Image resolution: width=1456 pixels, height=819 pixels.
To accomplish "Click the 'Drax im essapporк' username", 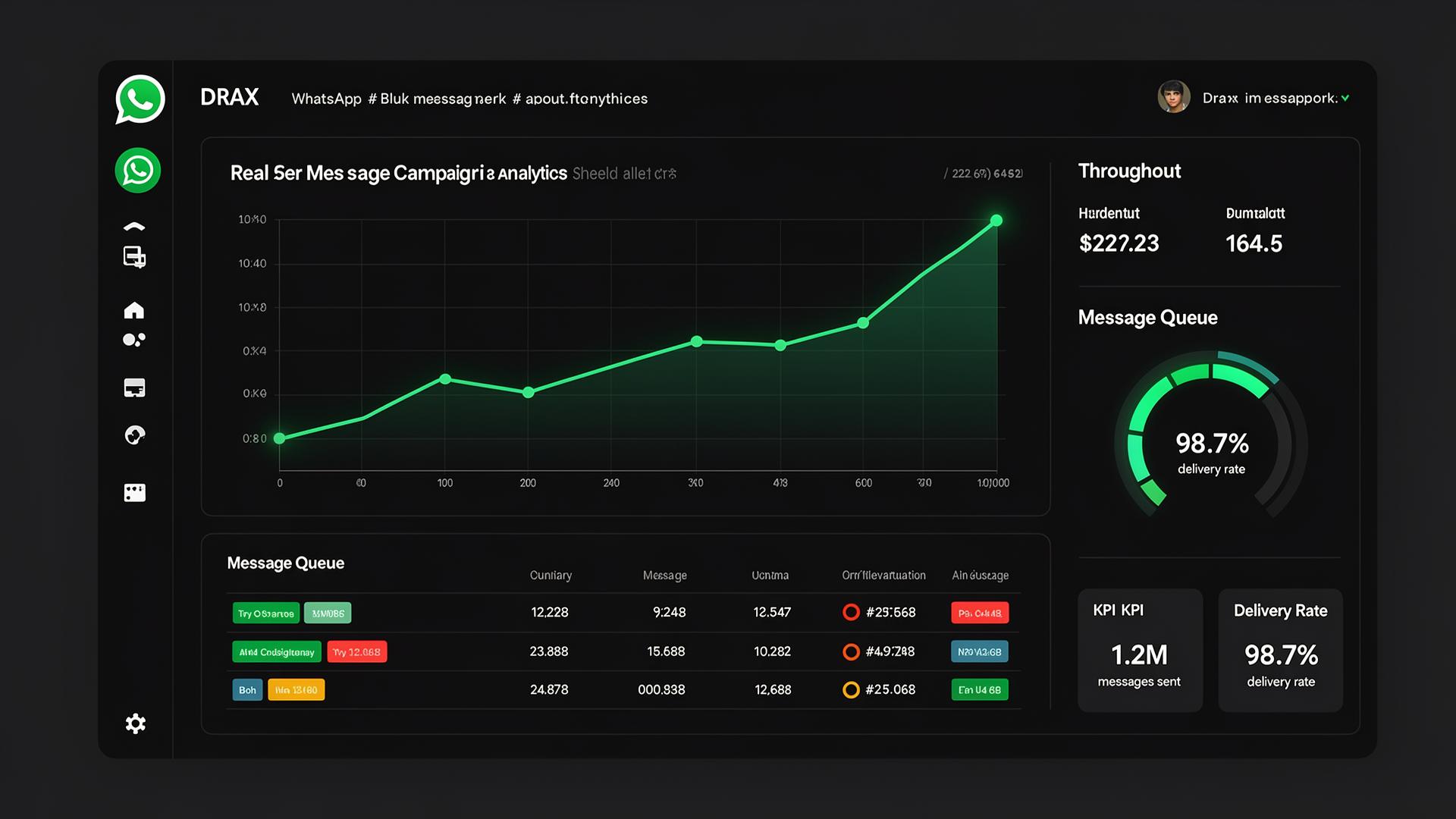I will [1270, 98].
